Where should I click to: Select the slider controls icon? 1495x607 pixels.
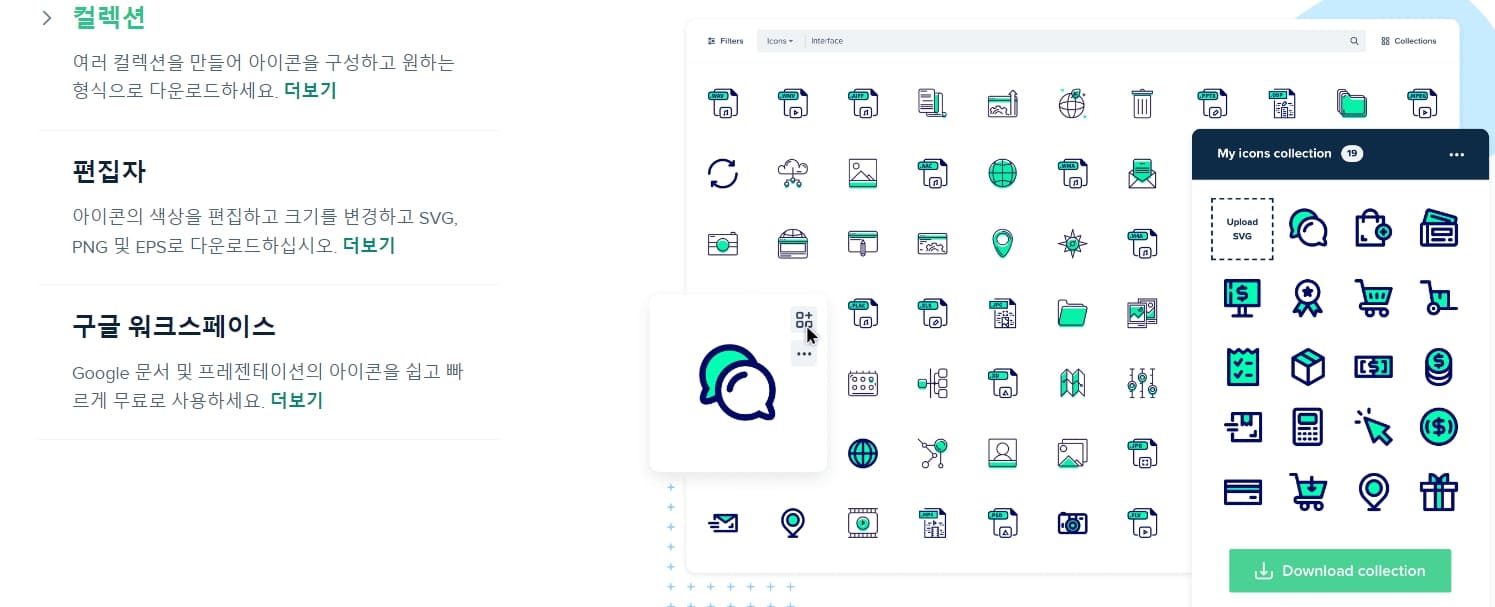tap(1142, 383)
